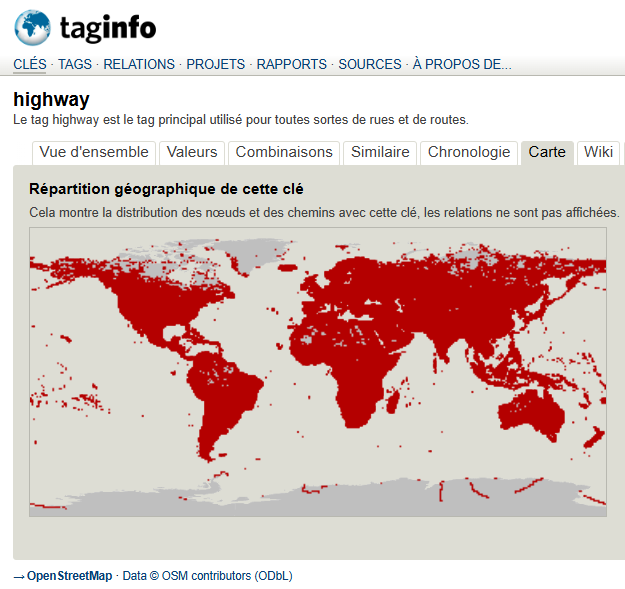Select the Valeurs tab
This screenshot has width=625, height=589.
[192, 153]
